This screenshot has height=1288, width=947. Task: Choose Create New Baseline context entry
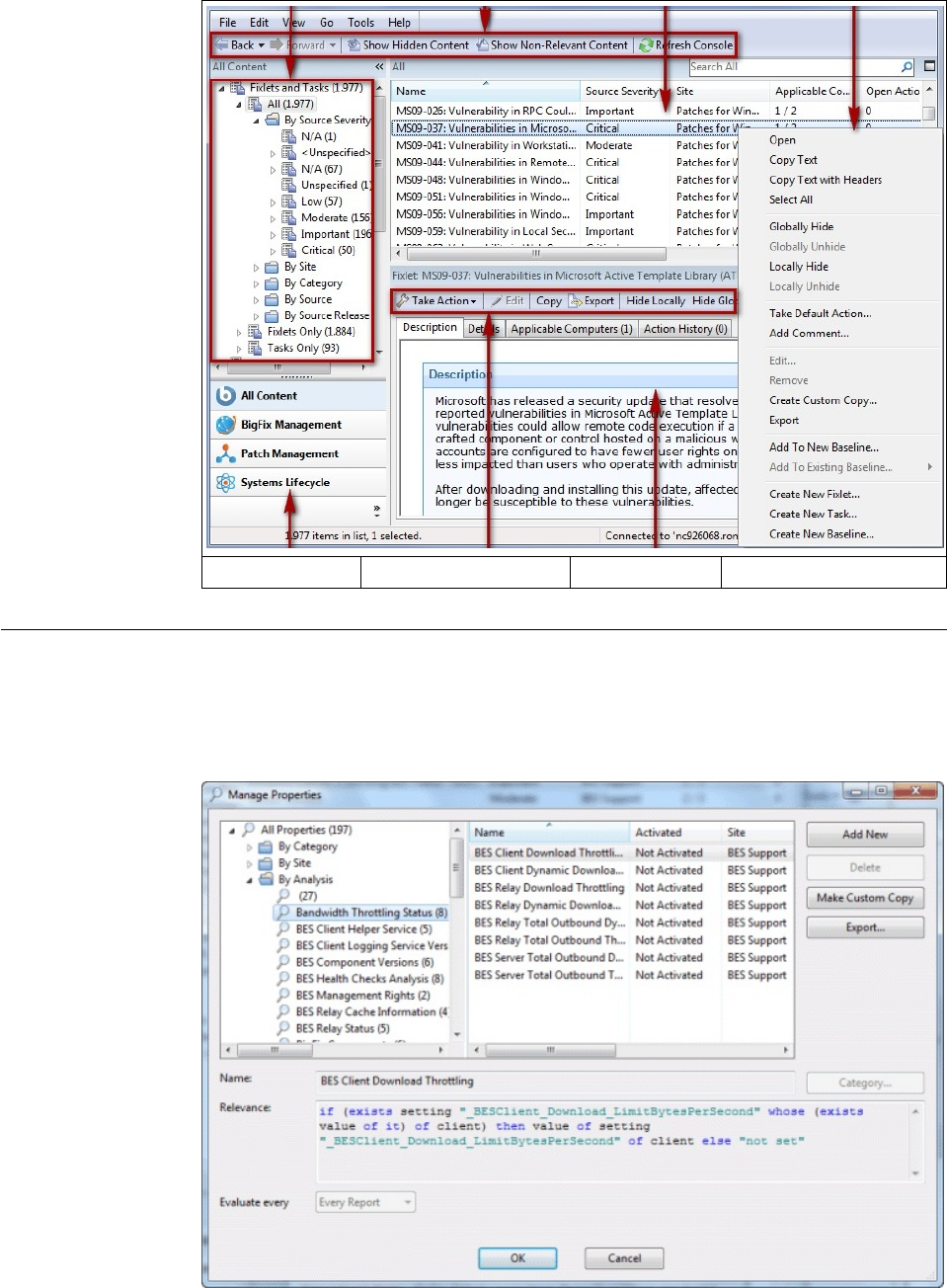822,533
